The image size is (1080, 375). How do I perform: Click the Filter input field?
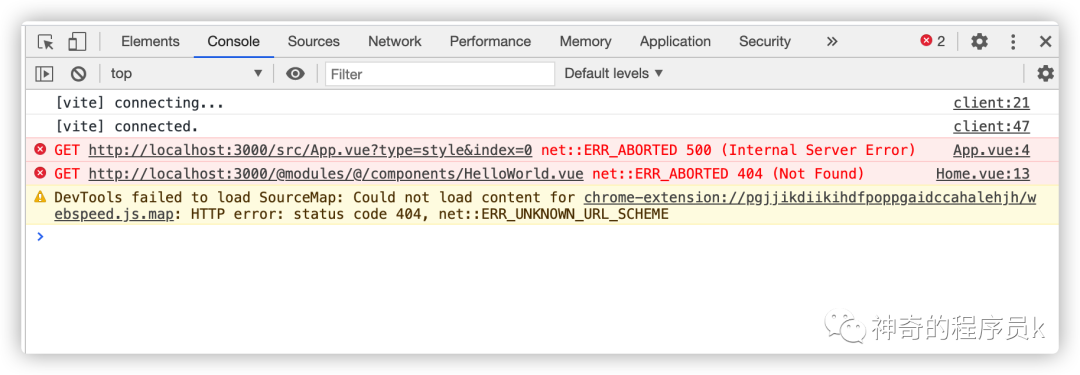pos(439,74)
